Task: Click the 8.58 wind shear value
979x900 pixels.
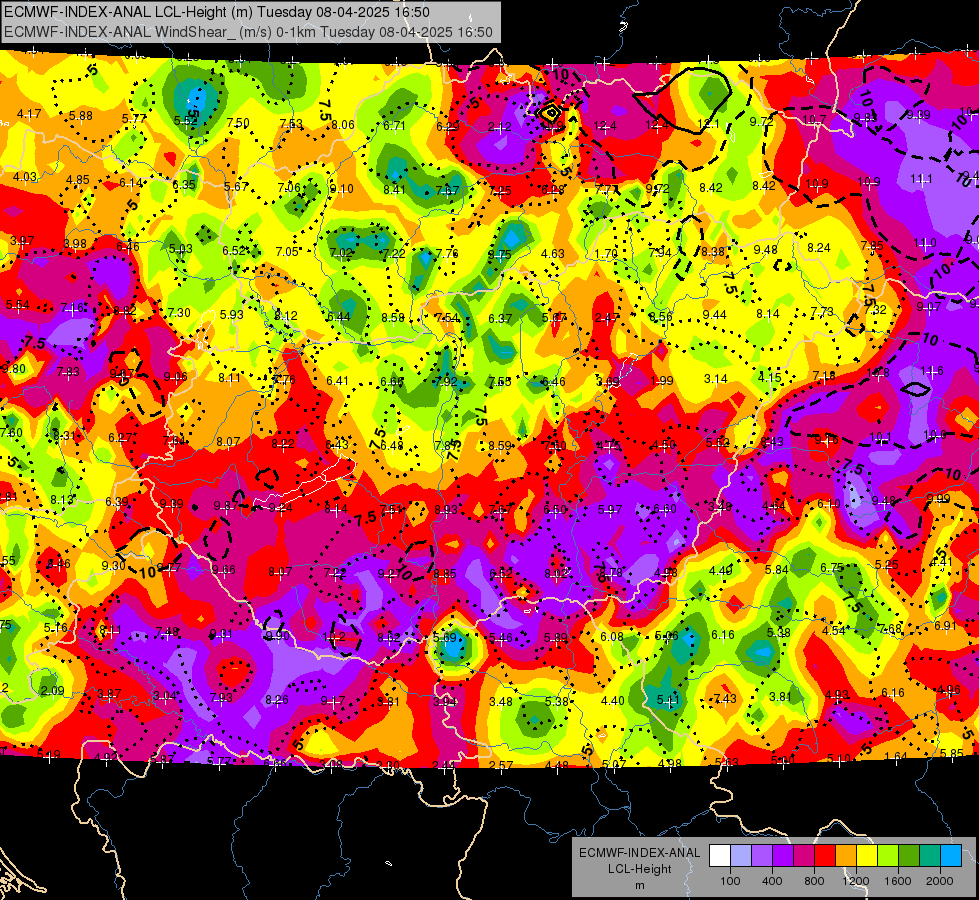Action: [393, 317]
